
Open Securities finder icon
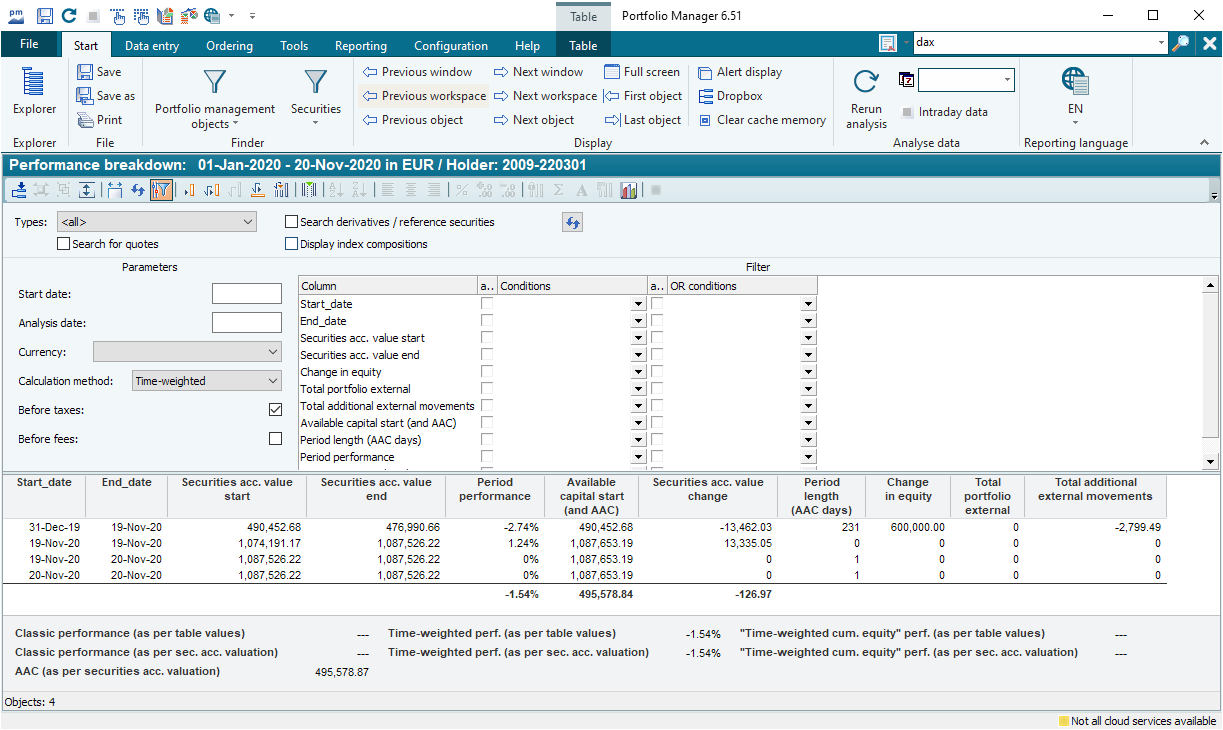[315, 94]
